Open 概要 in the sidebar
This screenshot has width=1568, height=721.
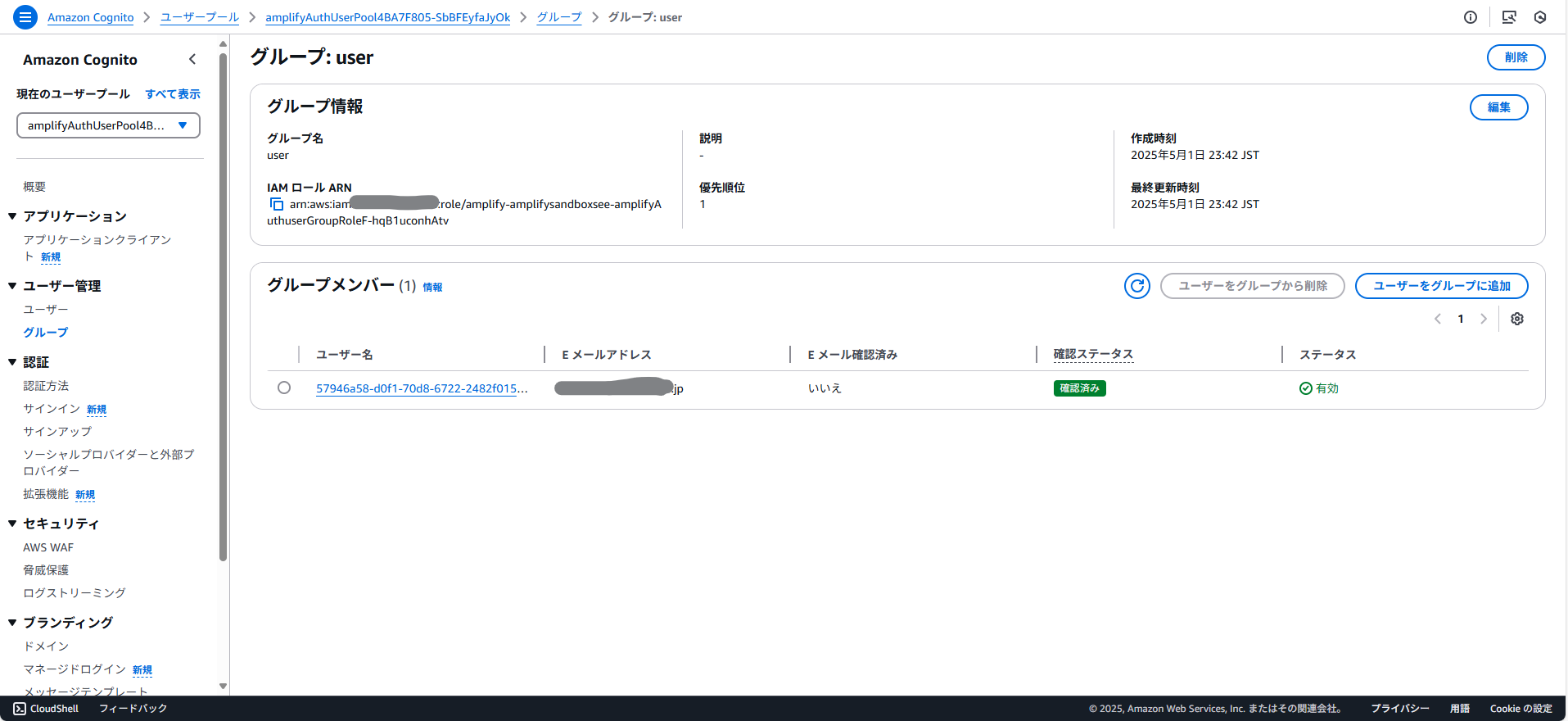[34, 187]
